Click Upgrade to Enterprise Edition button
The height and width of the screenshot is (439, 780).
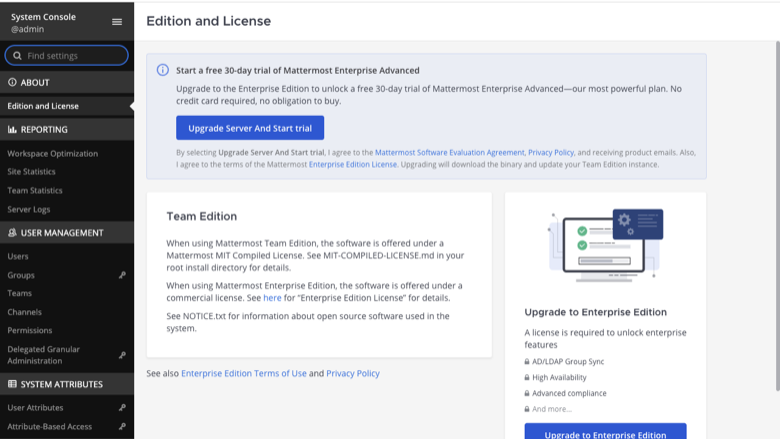605,432
